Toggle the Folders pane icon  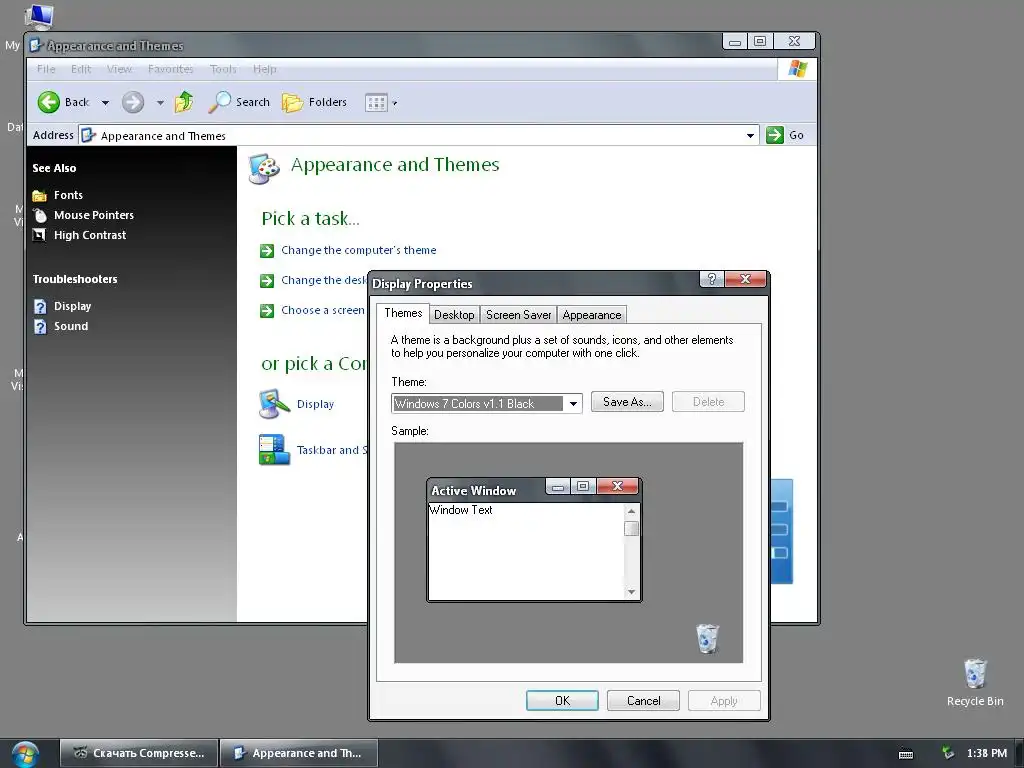(x=292, y=103)
